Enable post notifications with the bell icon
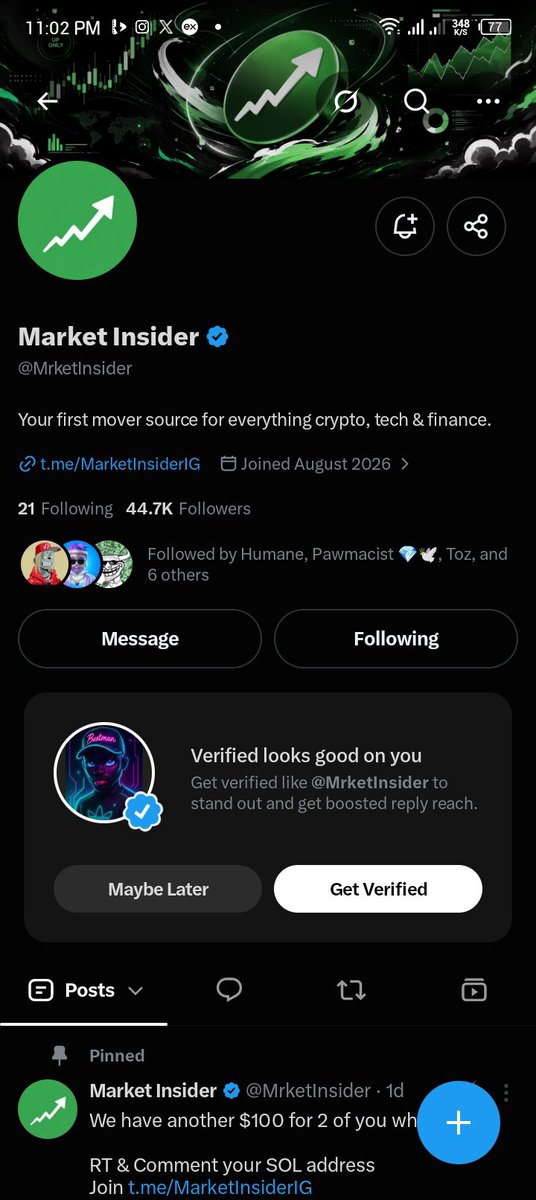536x1200 pixels. 405,226
